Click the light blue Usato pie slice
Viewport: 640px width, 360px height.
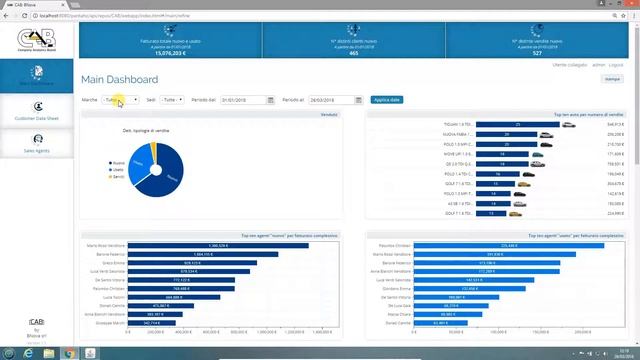click(x=139, y=165)
